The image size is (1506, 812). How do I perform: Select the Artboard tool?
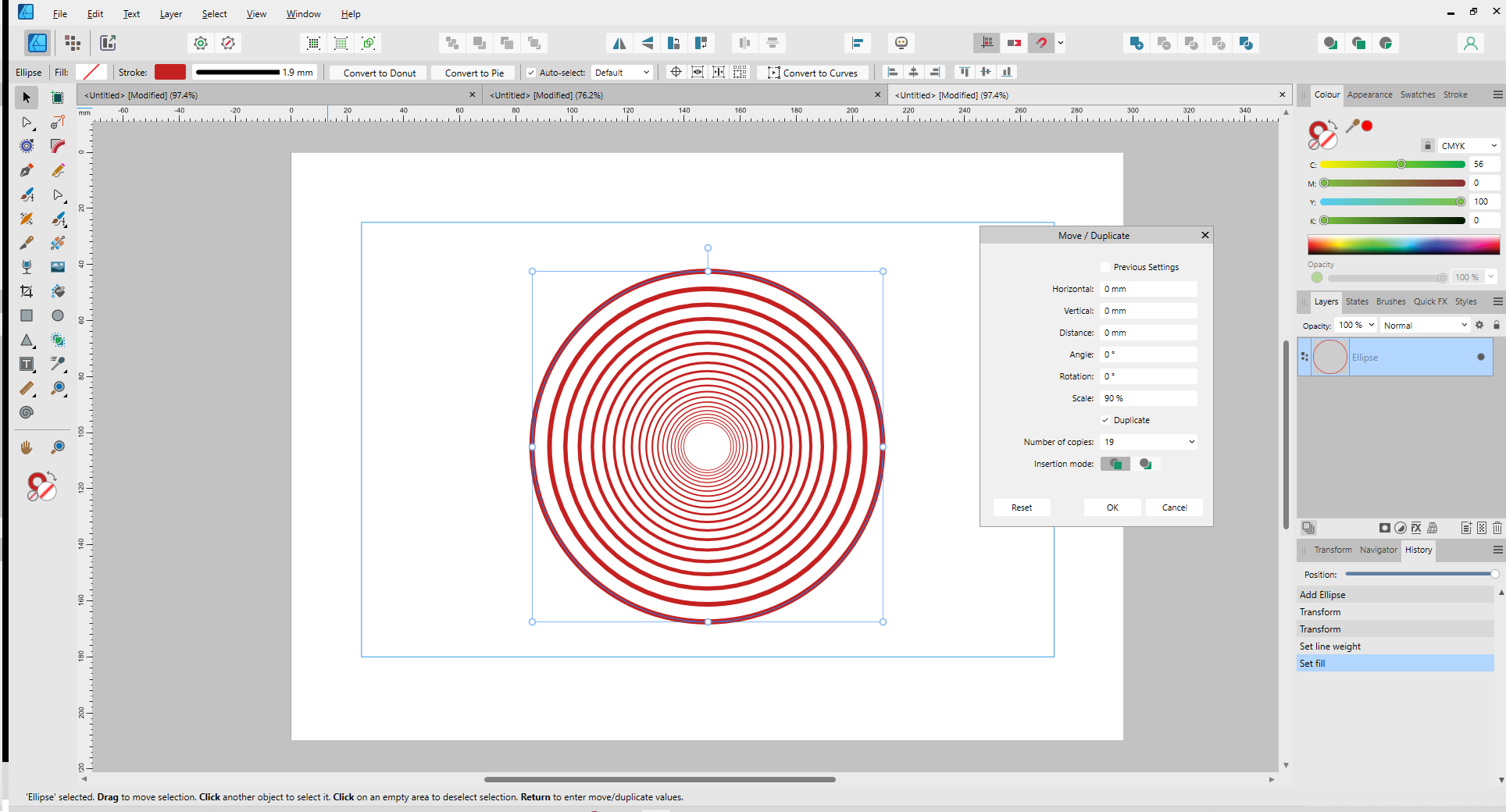(x=58, y=98)
